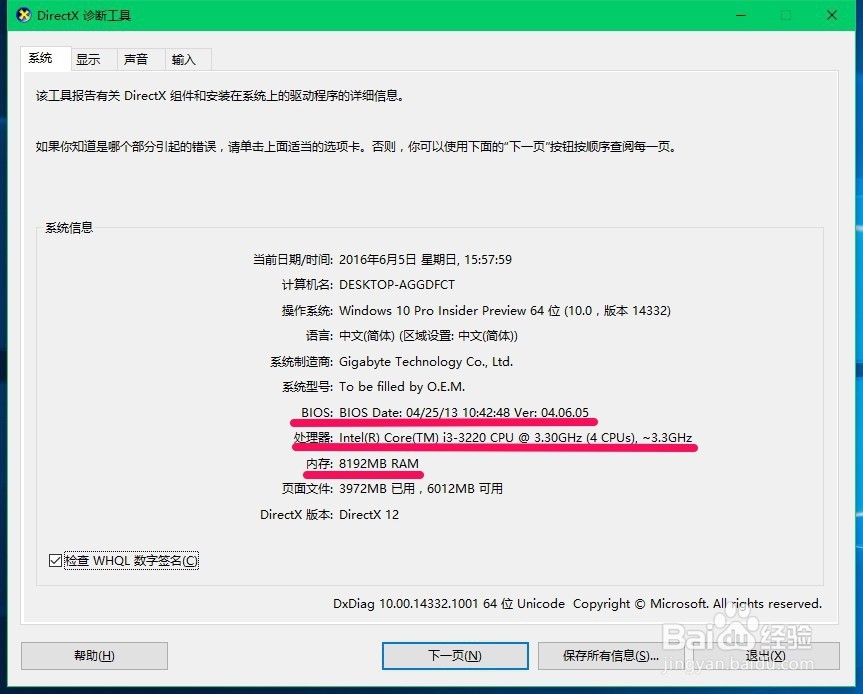Click the 系统信息 group label
Viewport: 863px width, 694px height.
click(x=69, y=227)
